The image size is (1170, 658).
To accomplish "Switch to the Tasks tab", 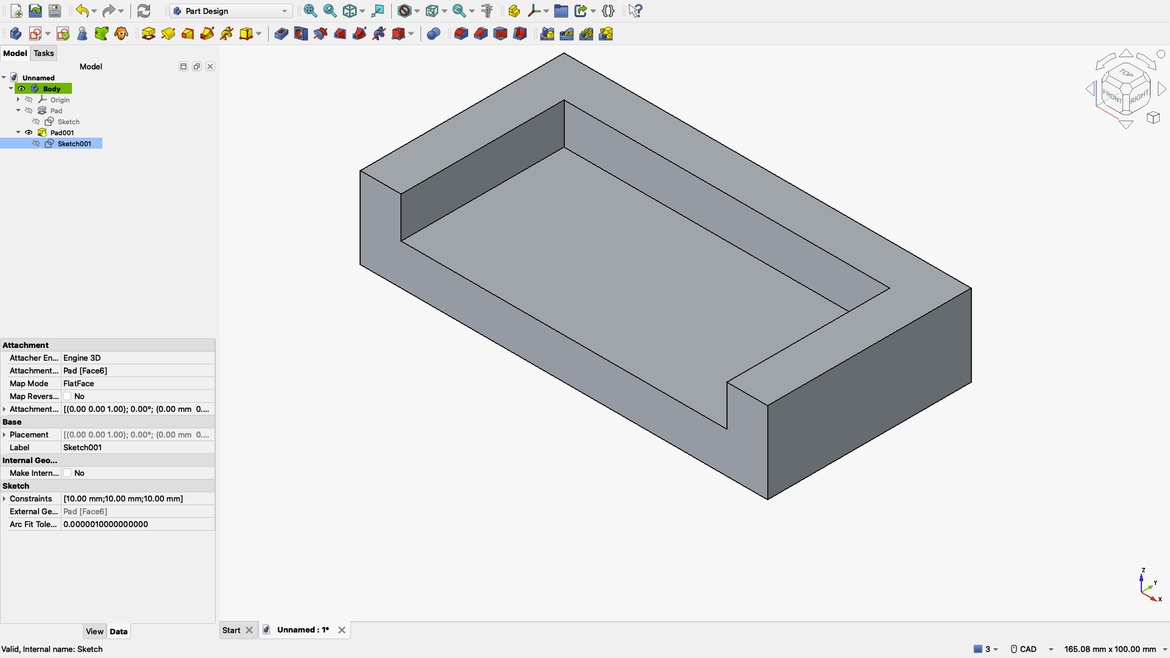I will pyautogui.click(x=43, y=53).
